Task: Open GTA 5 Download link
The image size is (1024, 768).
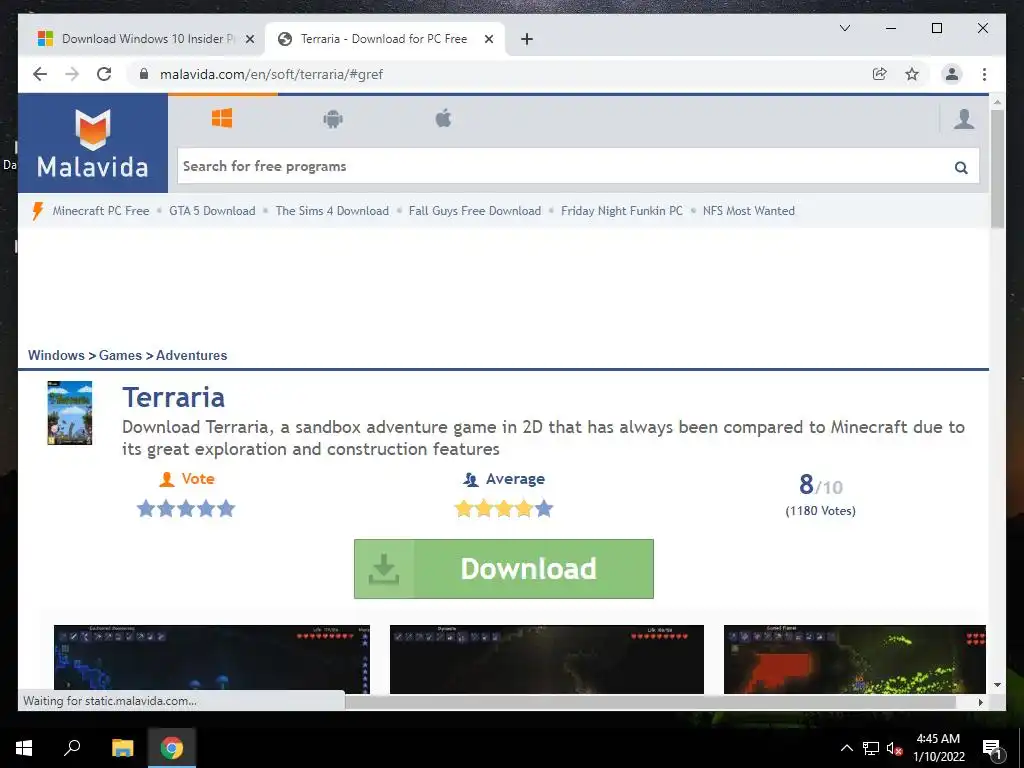Action: (x=212, y=210)
